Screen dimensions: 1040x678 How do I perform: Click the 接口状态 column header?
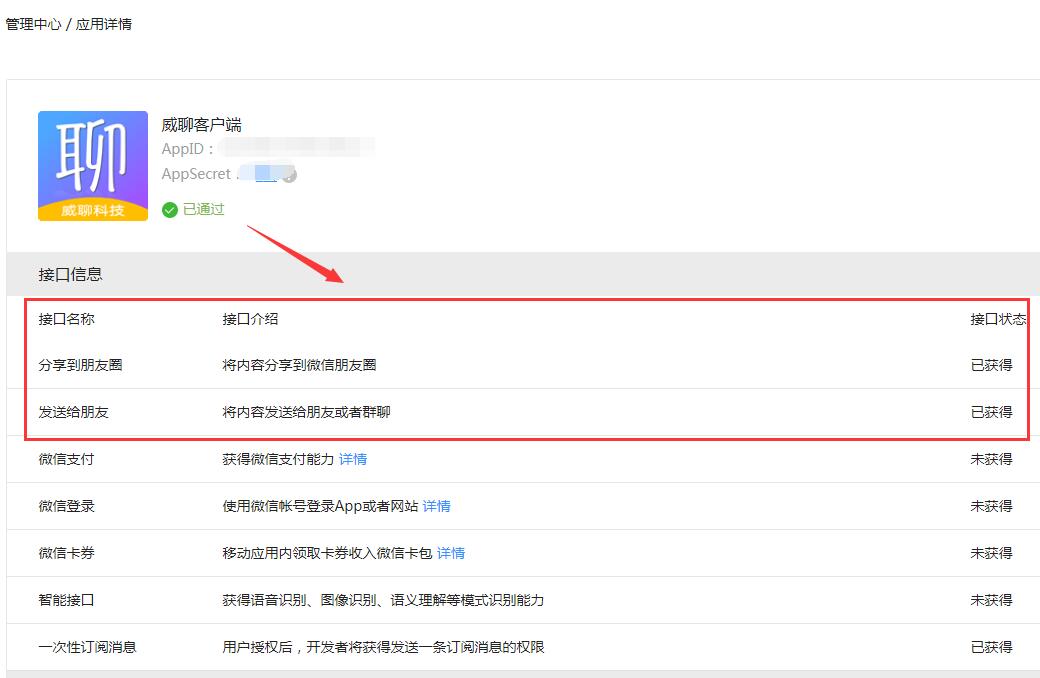tap(998, 319)
